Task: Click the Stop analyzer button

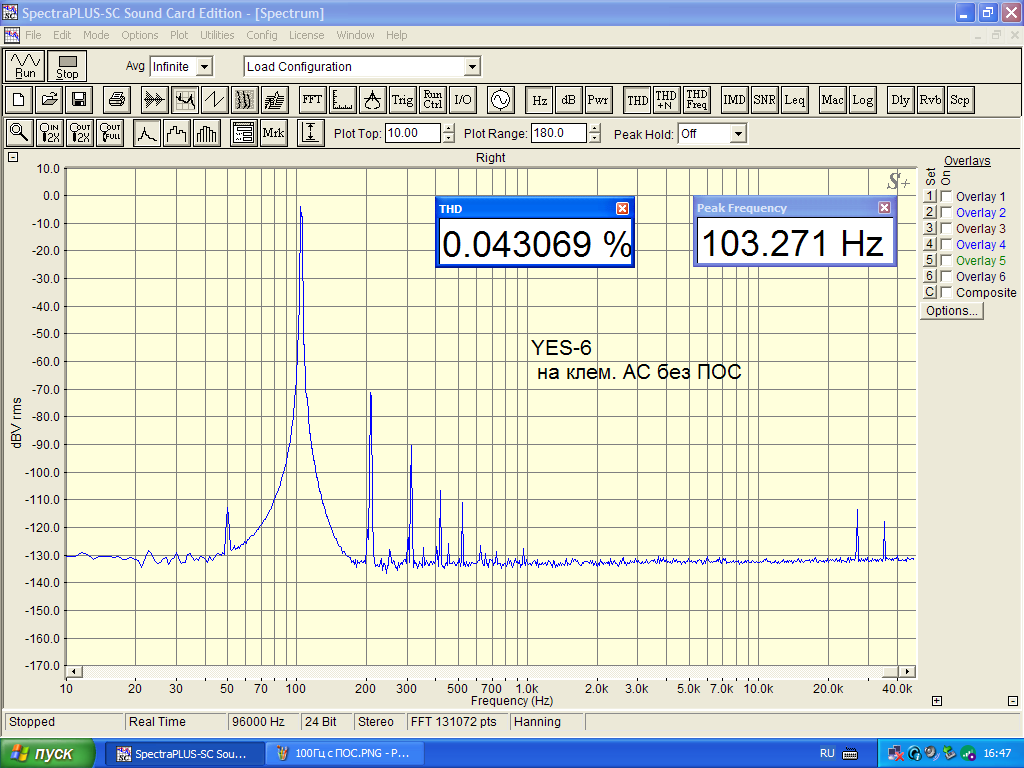Action: (67, 66)
